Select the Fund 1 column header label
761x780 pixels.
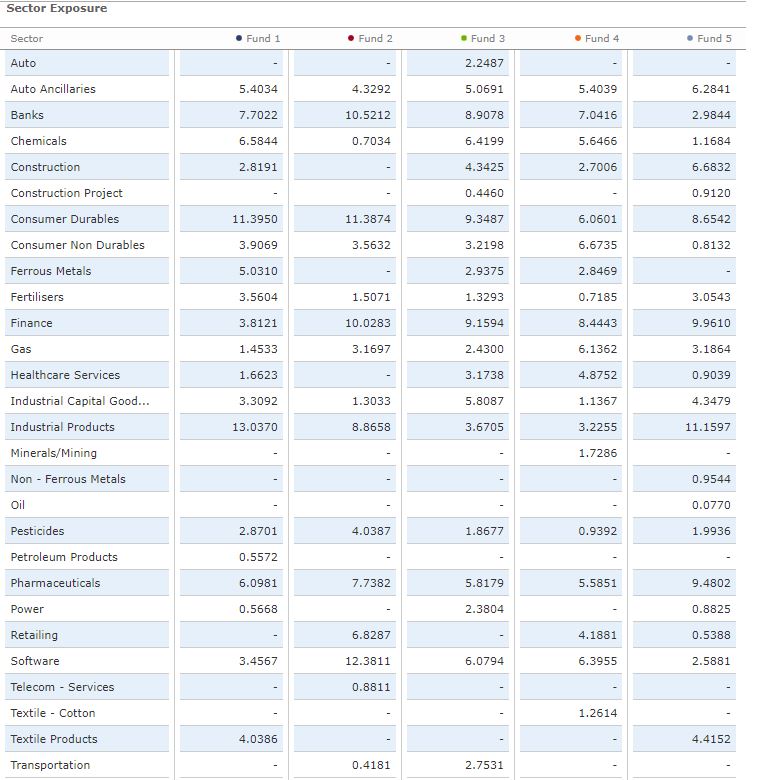coord(263,39)
